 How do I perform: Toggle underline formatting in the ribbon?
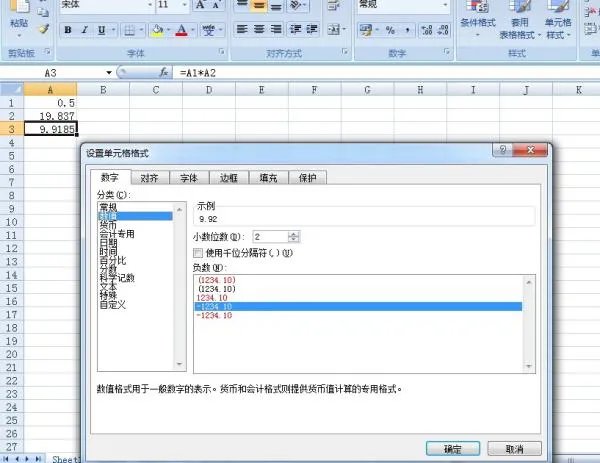tap(101, 30)
